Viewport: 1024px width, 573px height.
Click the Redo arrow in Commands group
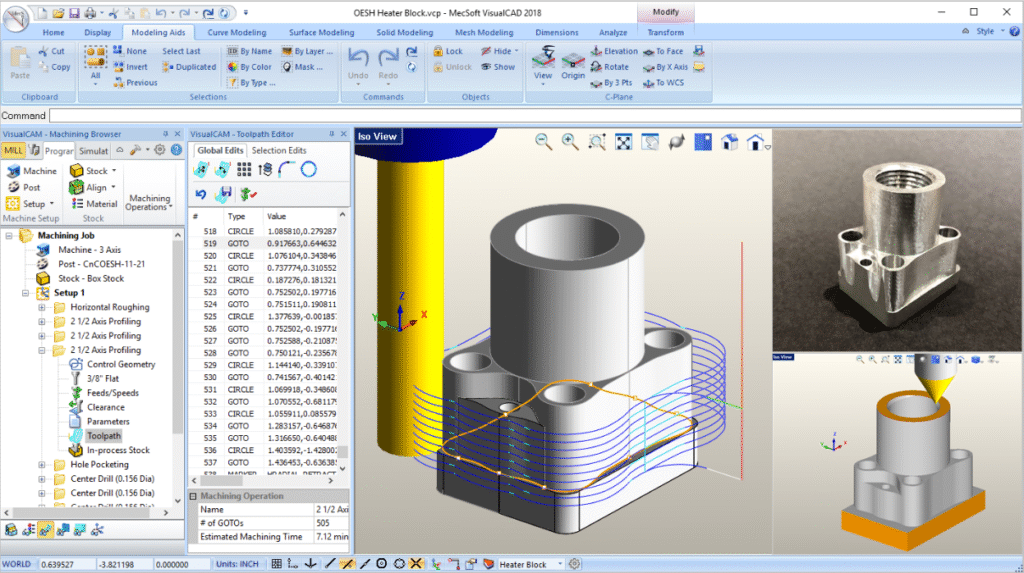click(x=388, y=57)
